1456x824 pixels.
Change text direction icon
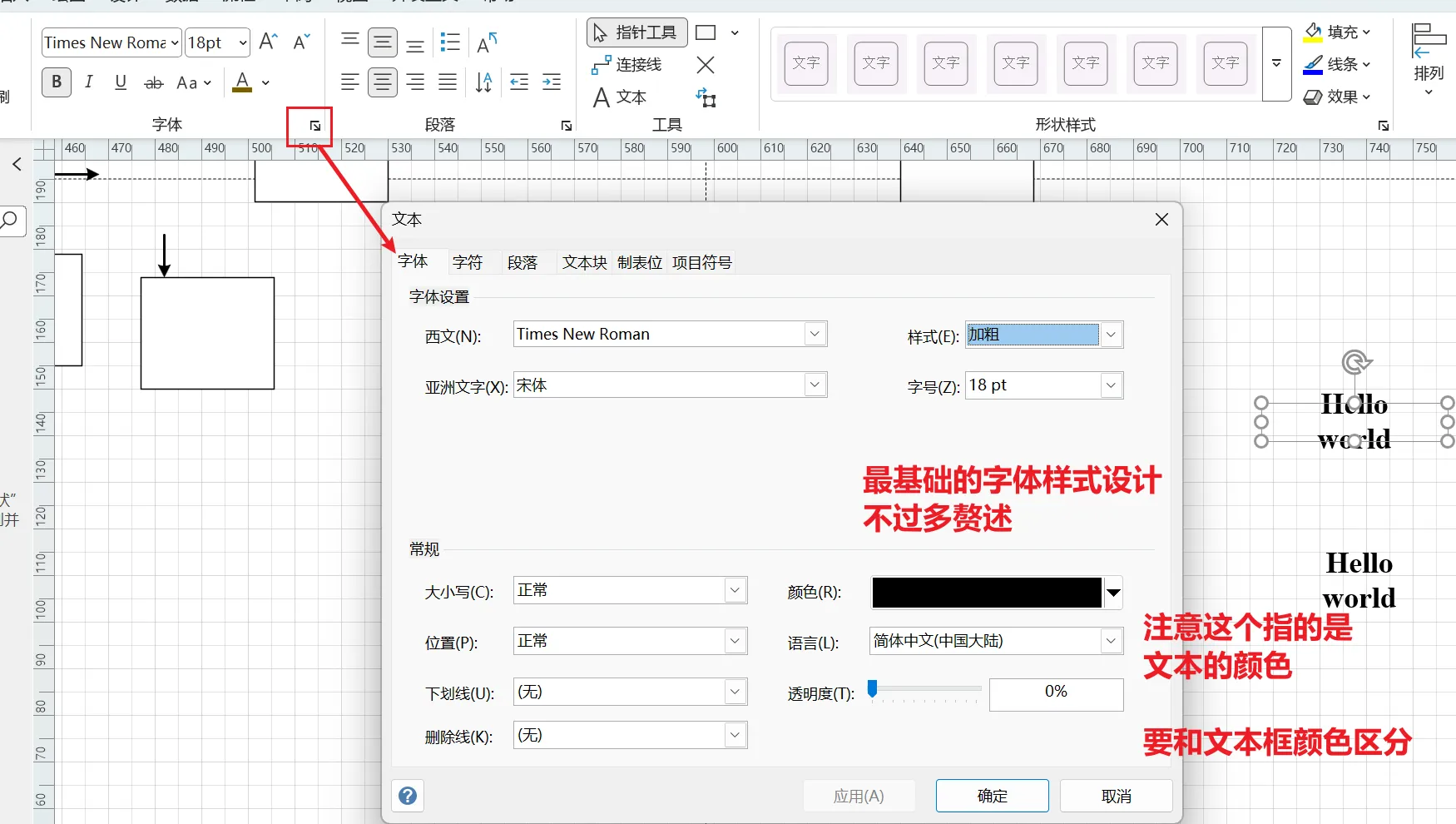point(483,82)
